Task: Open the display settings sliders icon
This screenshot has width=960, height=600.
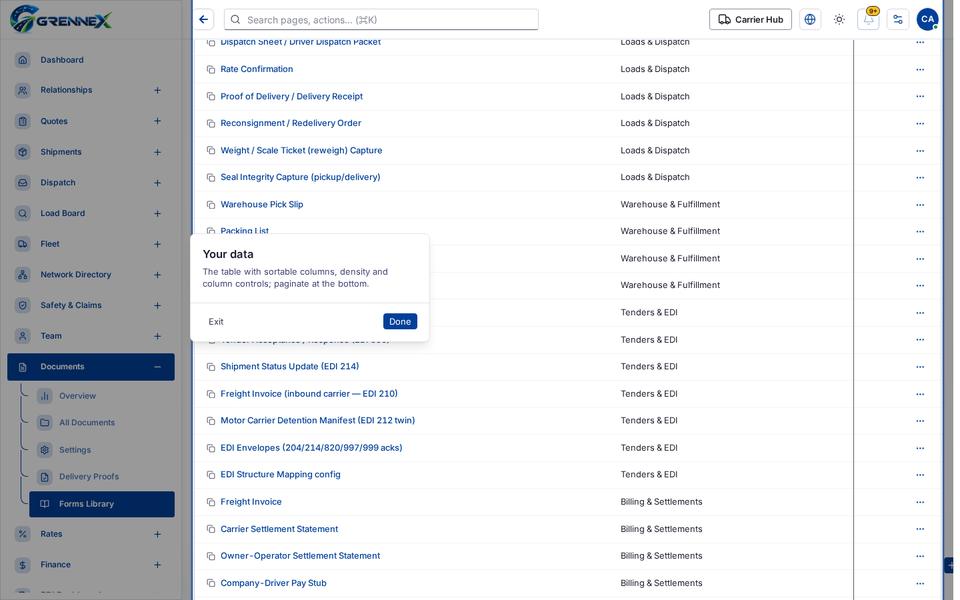Action: [x=898, y=20]
